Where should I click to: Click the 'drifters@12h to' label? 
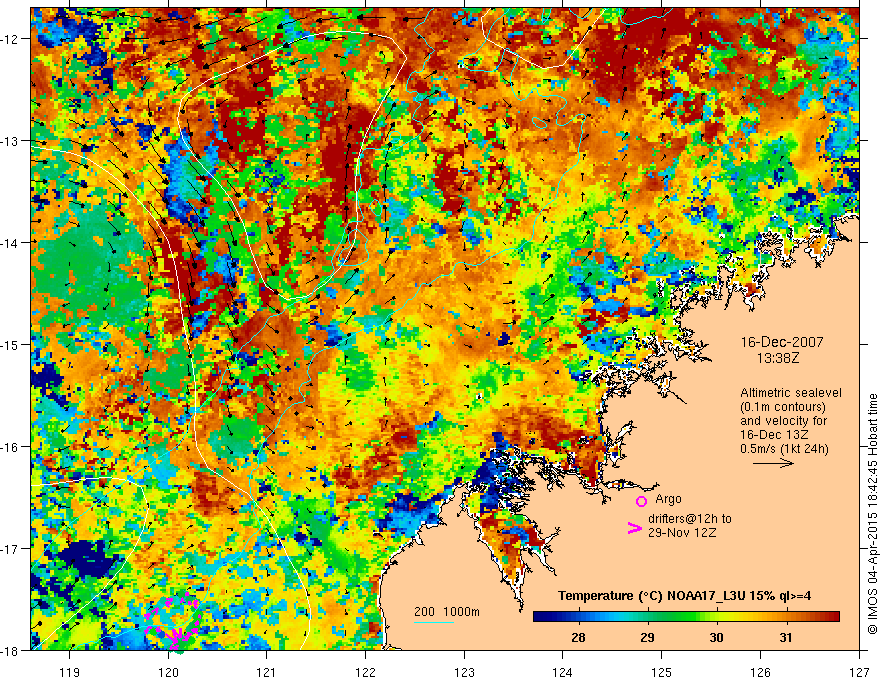coord(690,519)
